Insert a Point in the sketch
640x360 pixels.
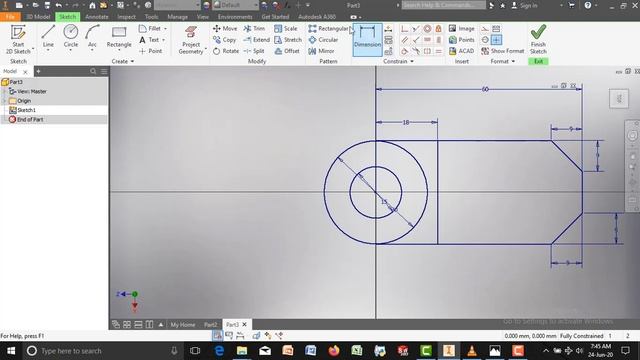tap(150, 51)
